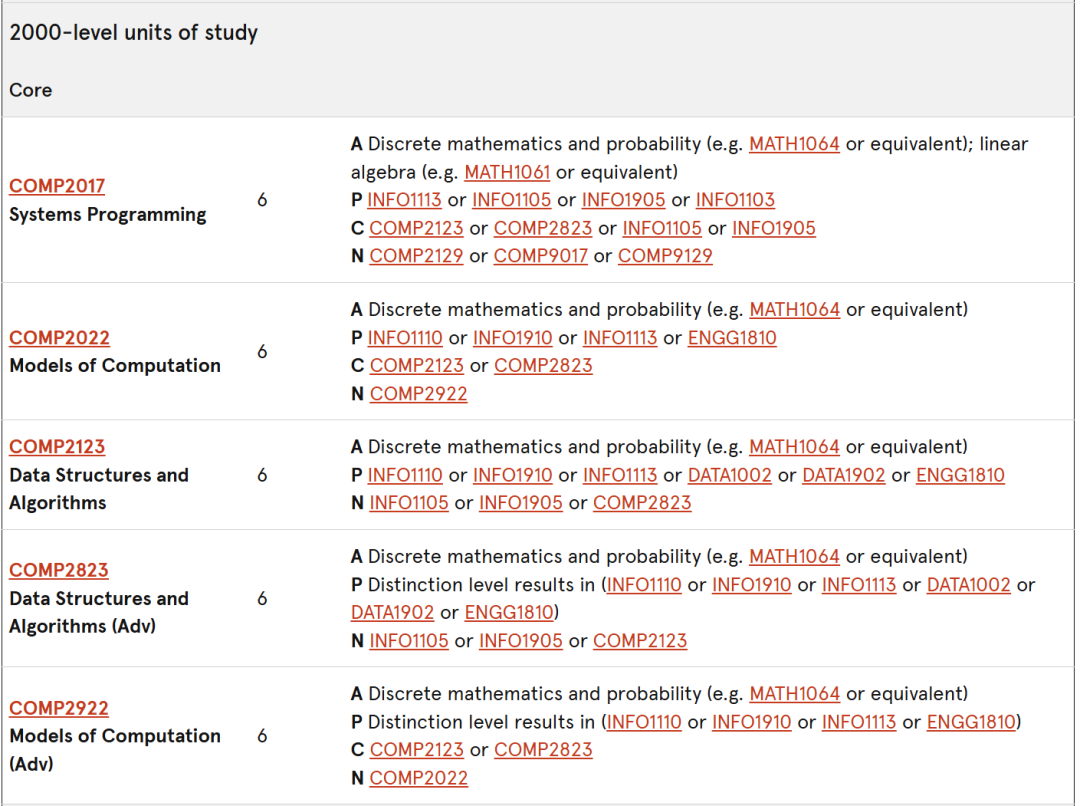Click INFO1910 prerequisite in COMP2823 row

coord(751,585)
